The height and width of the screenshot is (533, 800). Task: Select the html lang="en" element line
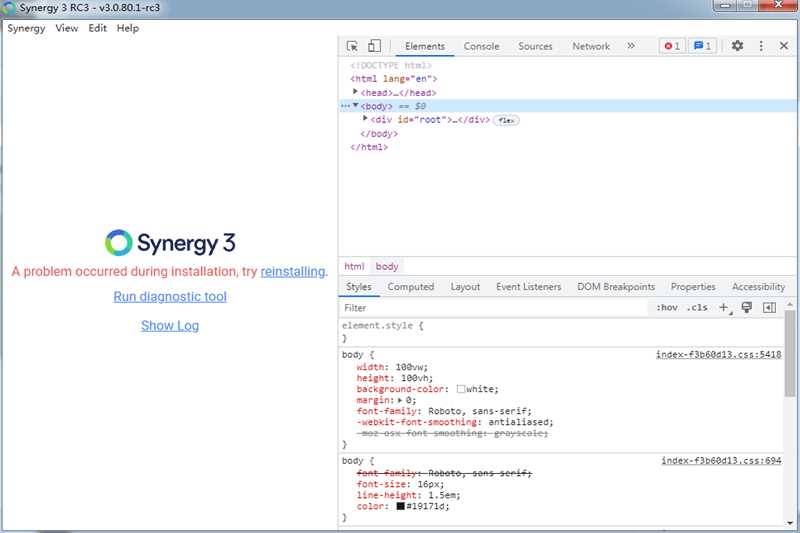[393, 79]
